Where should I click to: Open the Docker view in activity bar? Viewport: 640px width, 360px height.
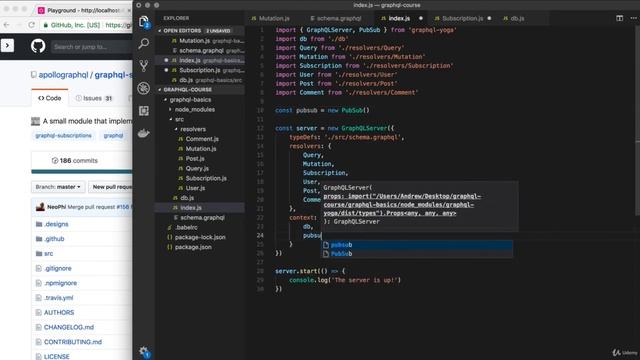point(144,133)
